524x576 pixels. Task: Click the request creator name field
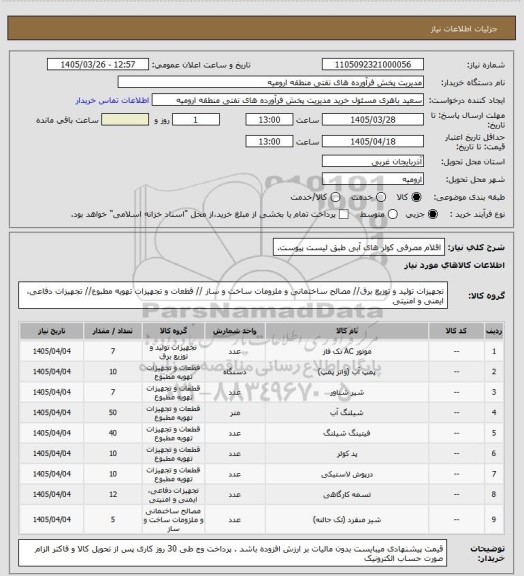click(x=288, y=100)
